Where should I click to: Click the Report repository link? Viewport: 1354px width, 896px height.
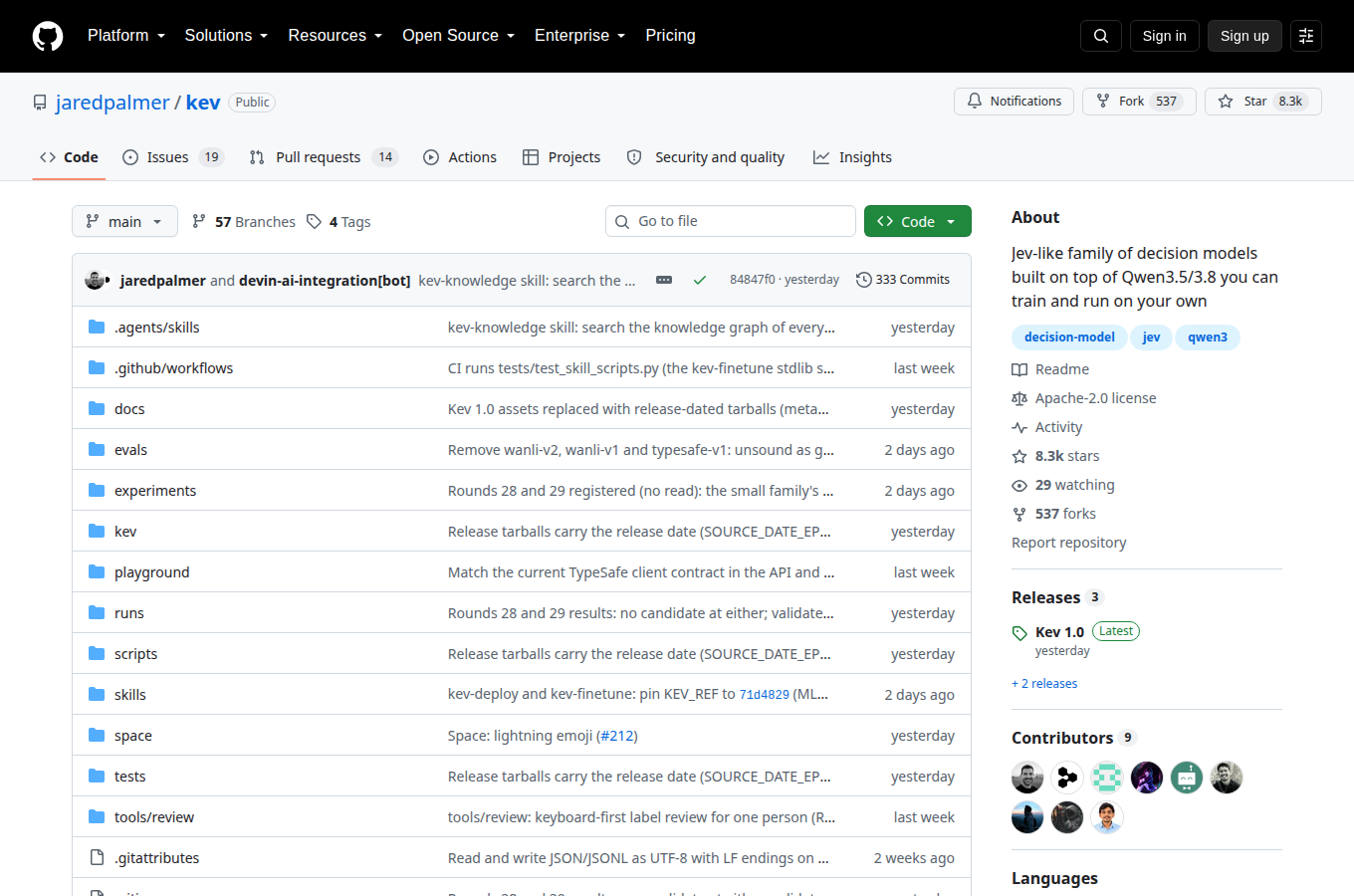pyautogui.click(x=1069, y=543)
